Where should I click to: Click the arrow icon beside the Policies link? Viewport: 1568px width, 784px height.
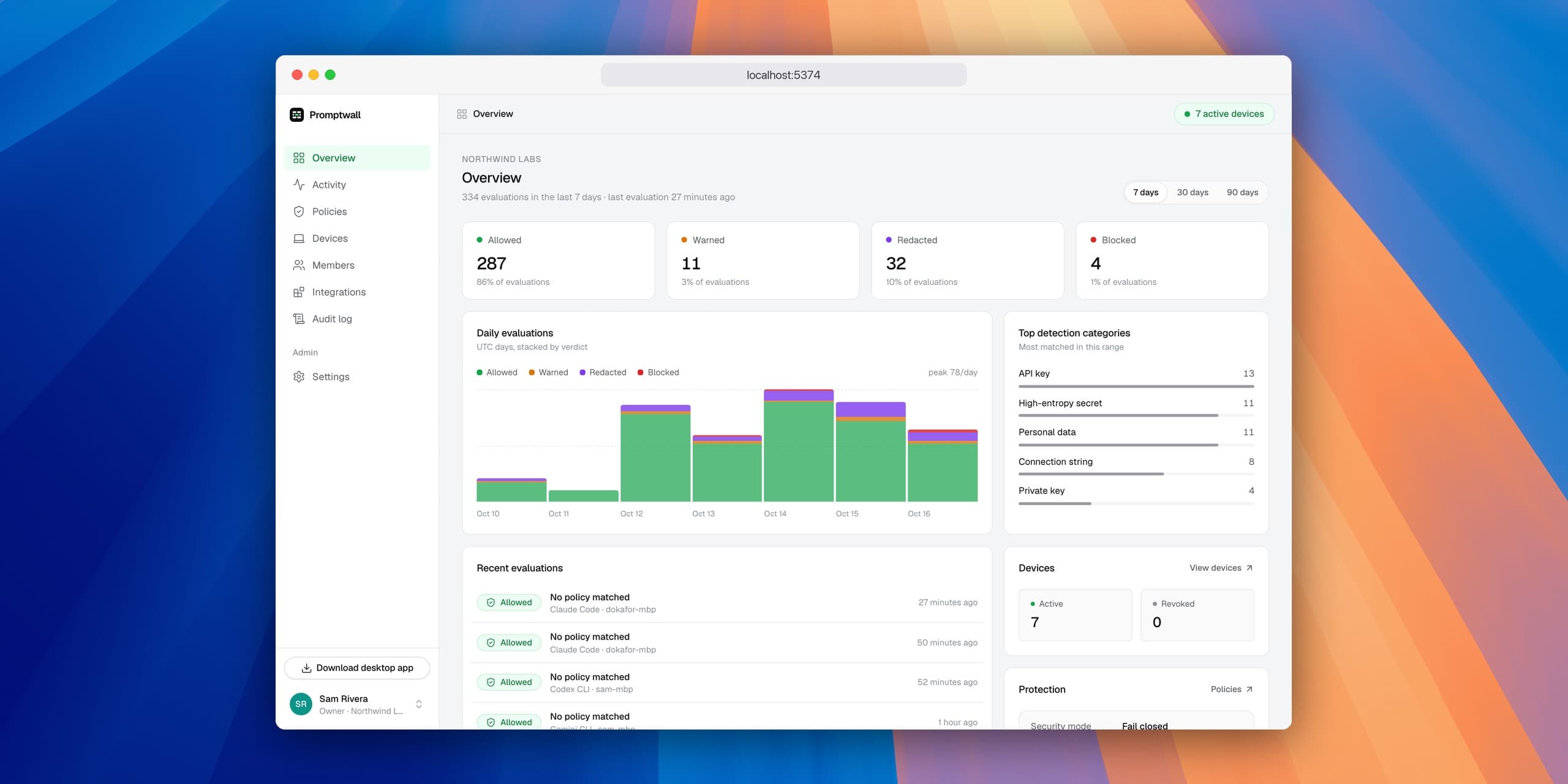coord(1249,689)
